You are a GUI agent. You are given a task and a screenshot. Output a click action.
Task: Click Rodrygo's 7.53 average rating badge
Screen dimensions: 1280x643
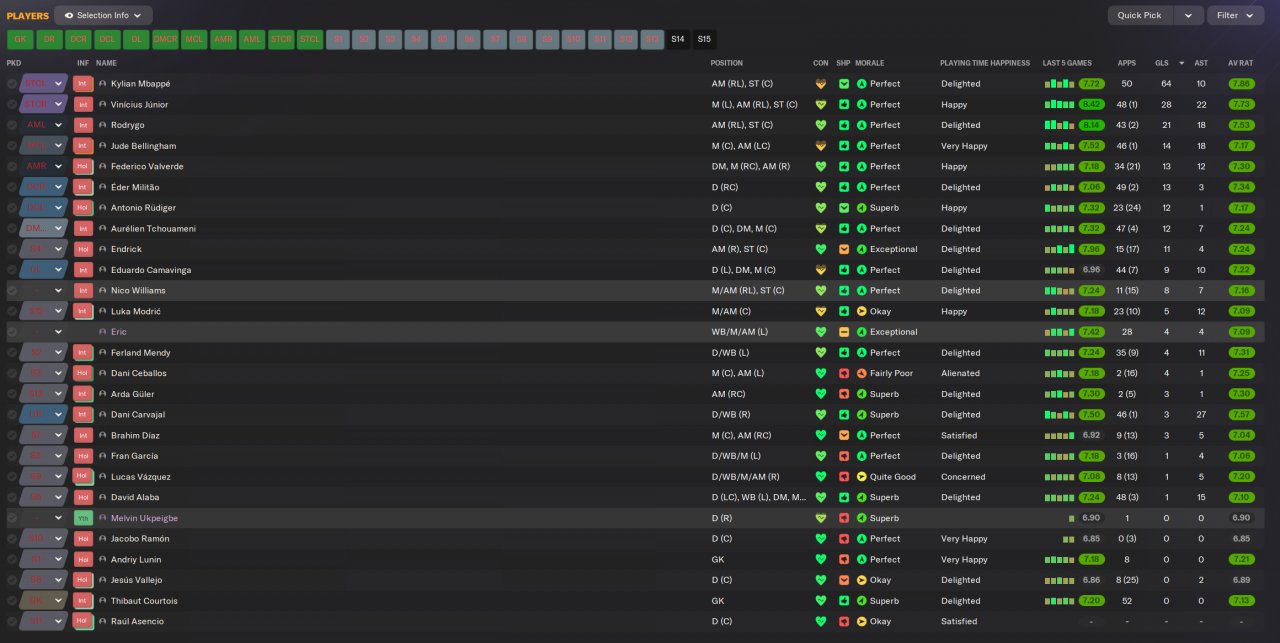(1241, 125)
